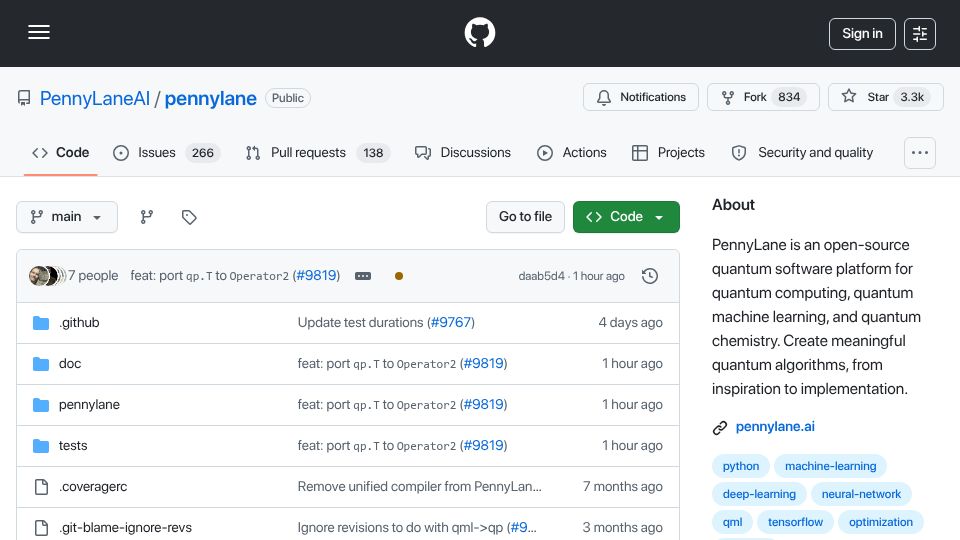This screenshot has height=540, width=960.
Task: Expand the green Code dropdown
Action: 626,217
